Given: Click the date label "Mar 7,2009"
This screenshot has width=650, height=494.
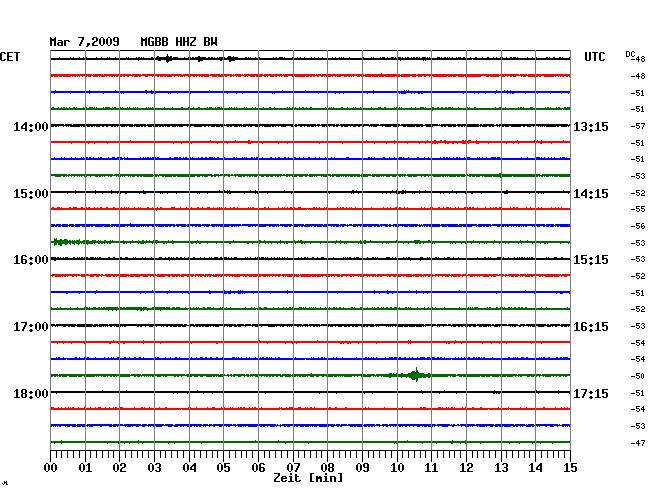Looking at the screenshot, I should pos(85,42).
